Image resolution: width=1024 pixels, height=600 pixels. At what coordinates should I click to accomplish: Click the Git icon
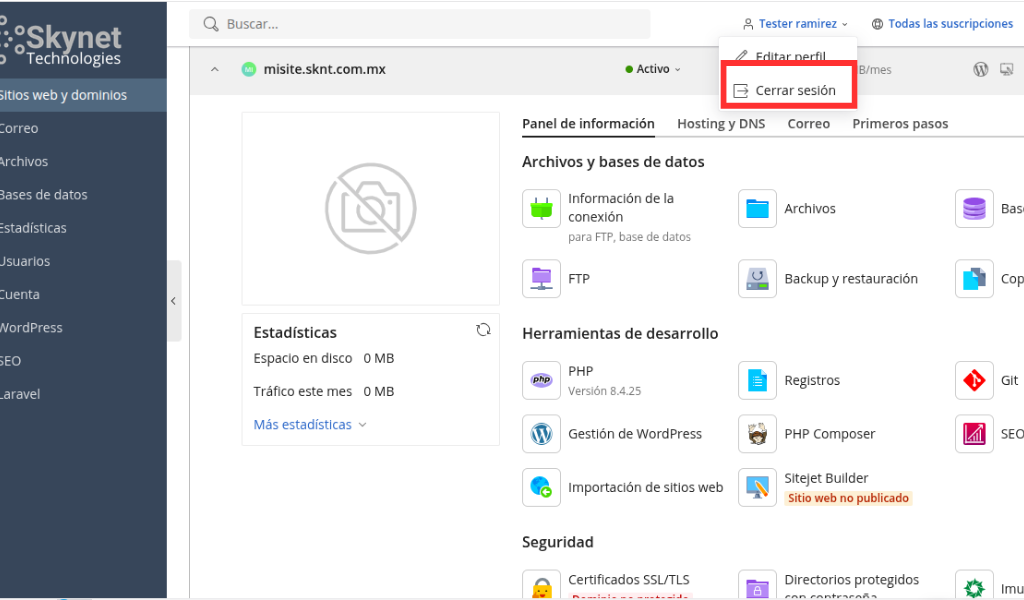[x=974, y=380]
